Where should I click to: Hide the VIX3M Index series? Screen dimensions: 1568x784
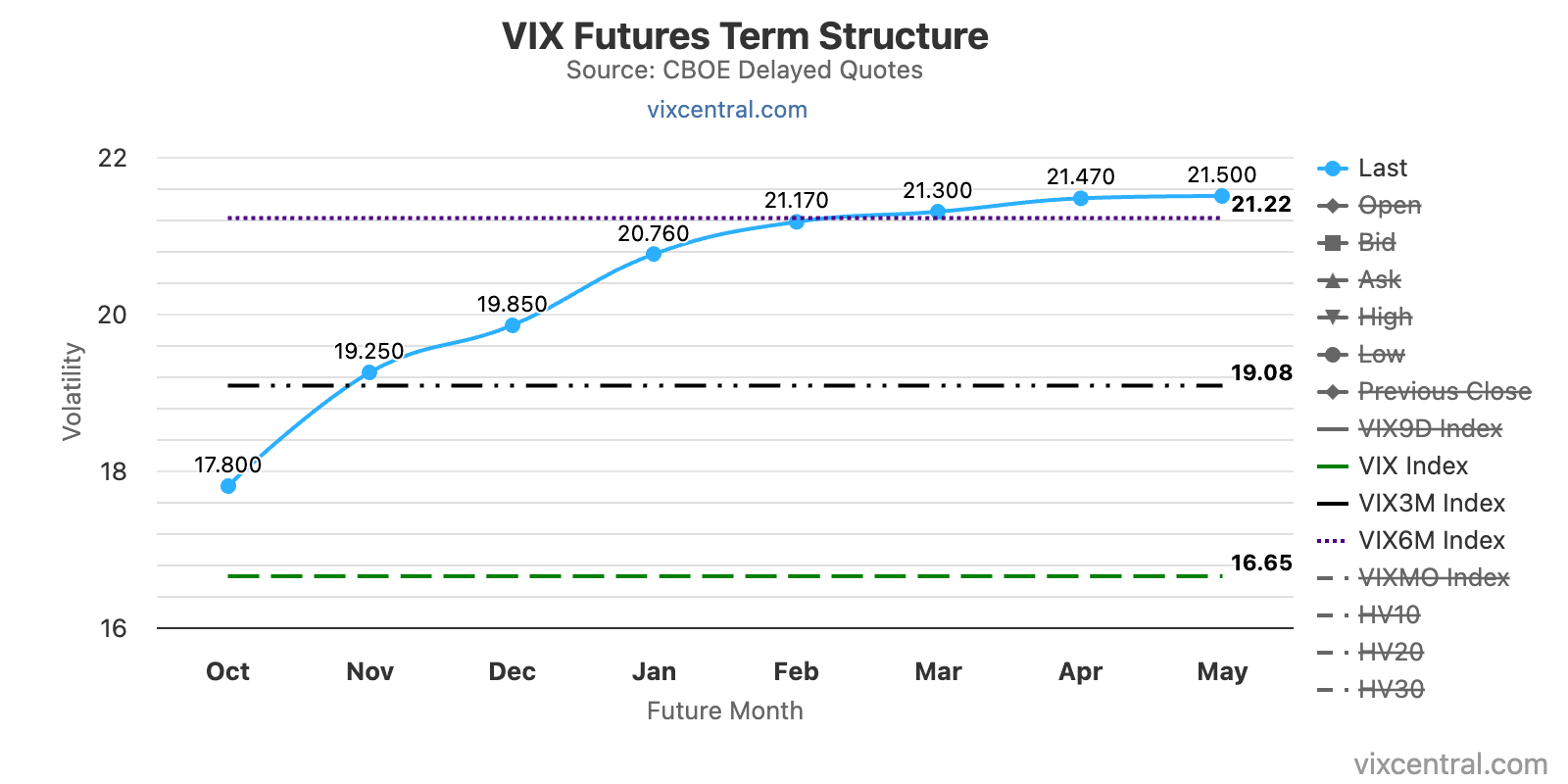tap(1431, 504)
